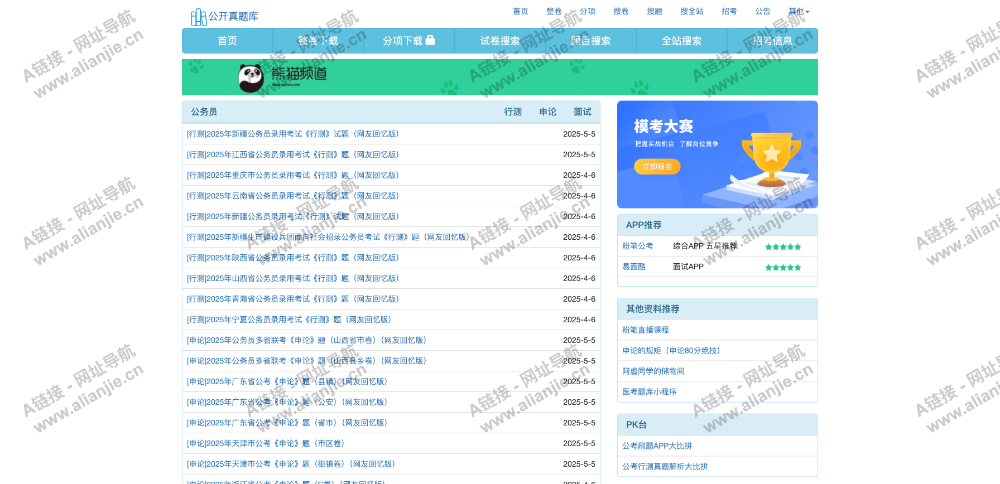The image size is (1000, 484).
Task: Click the 公开真题库 book logo icon
Action: pos(198,17)
